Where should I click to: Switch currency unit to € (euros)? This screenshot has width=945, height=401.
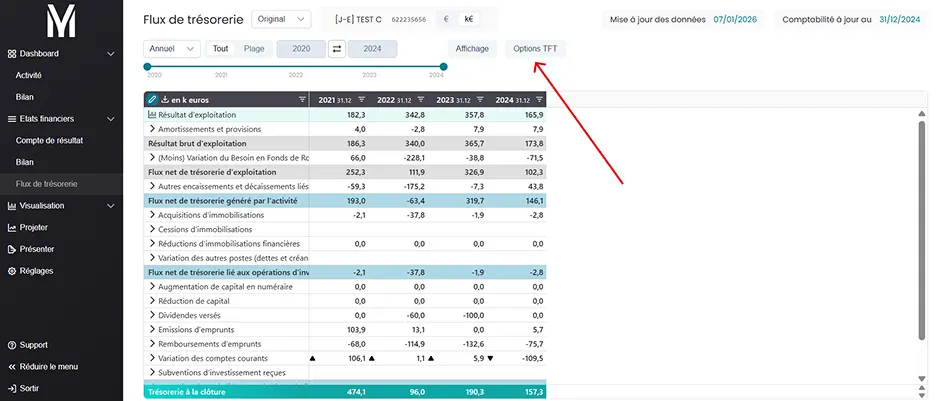447,19
